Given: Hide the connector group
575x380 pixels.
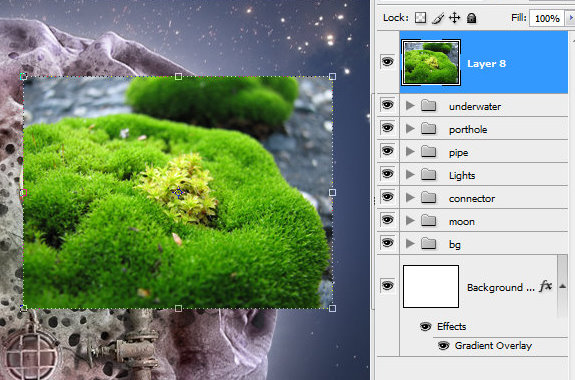Looking at the screenshot, I should pos(387,197).
